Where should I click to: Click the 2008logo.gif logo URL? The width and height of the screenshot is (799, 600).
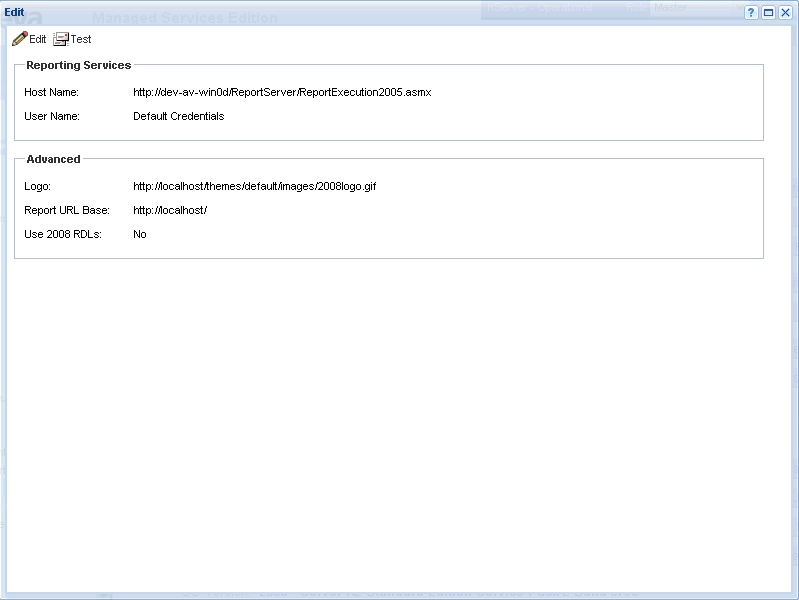click(254, 186)
